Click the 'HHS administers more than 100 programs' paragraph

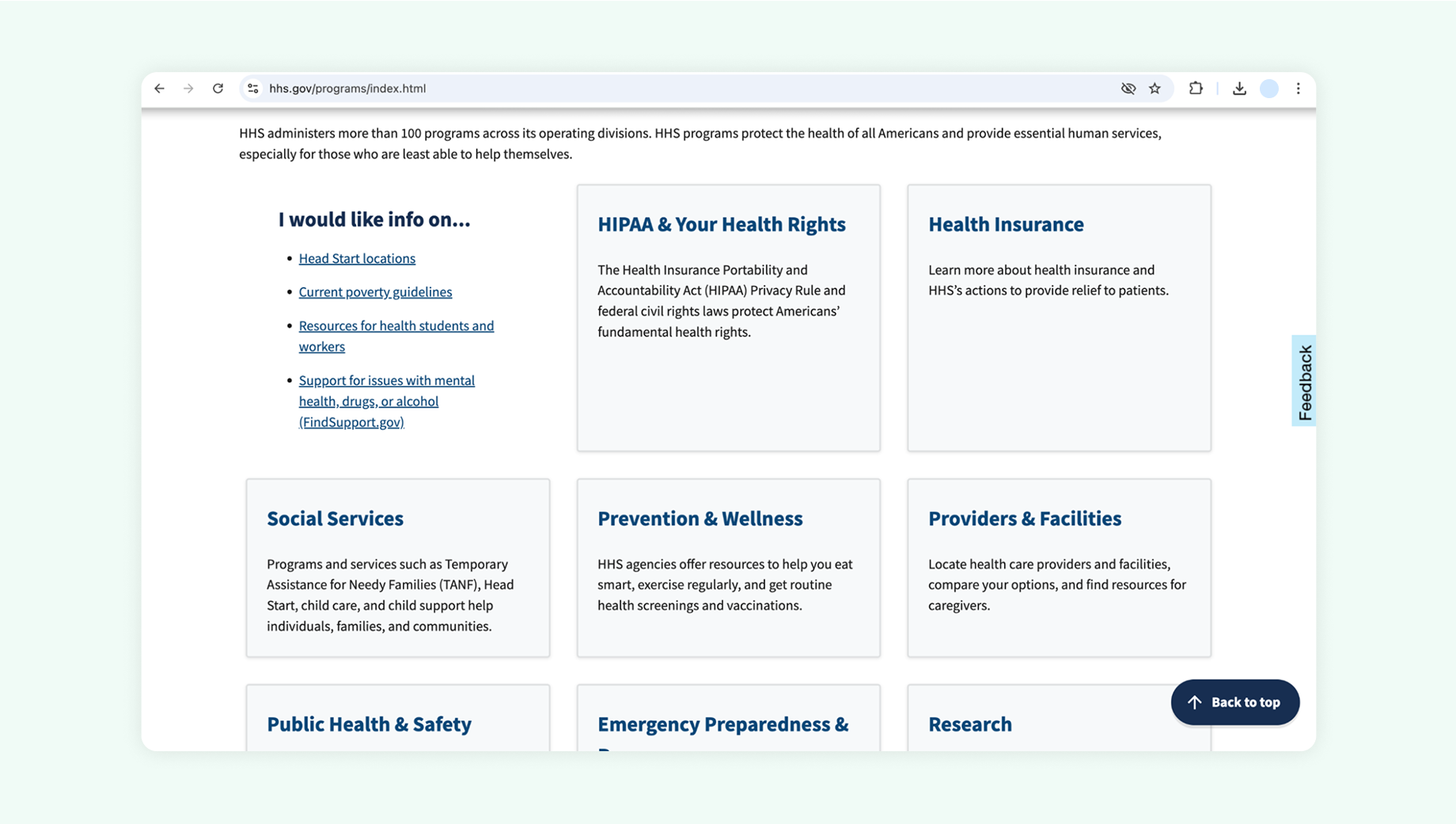click(x=700, y=143)
